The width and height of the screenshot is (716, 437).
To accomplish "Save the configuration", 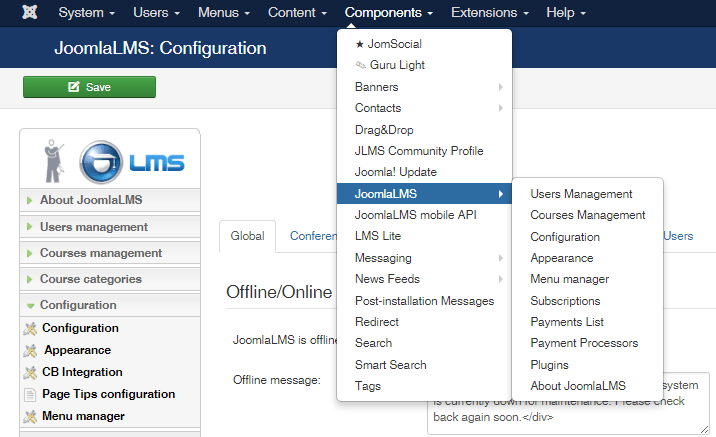I will coord(90,87).
